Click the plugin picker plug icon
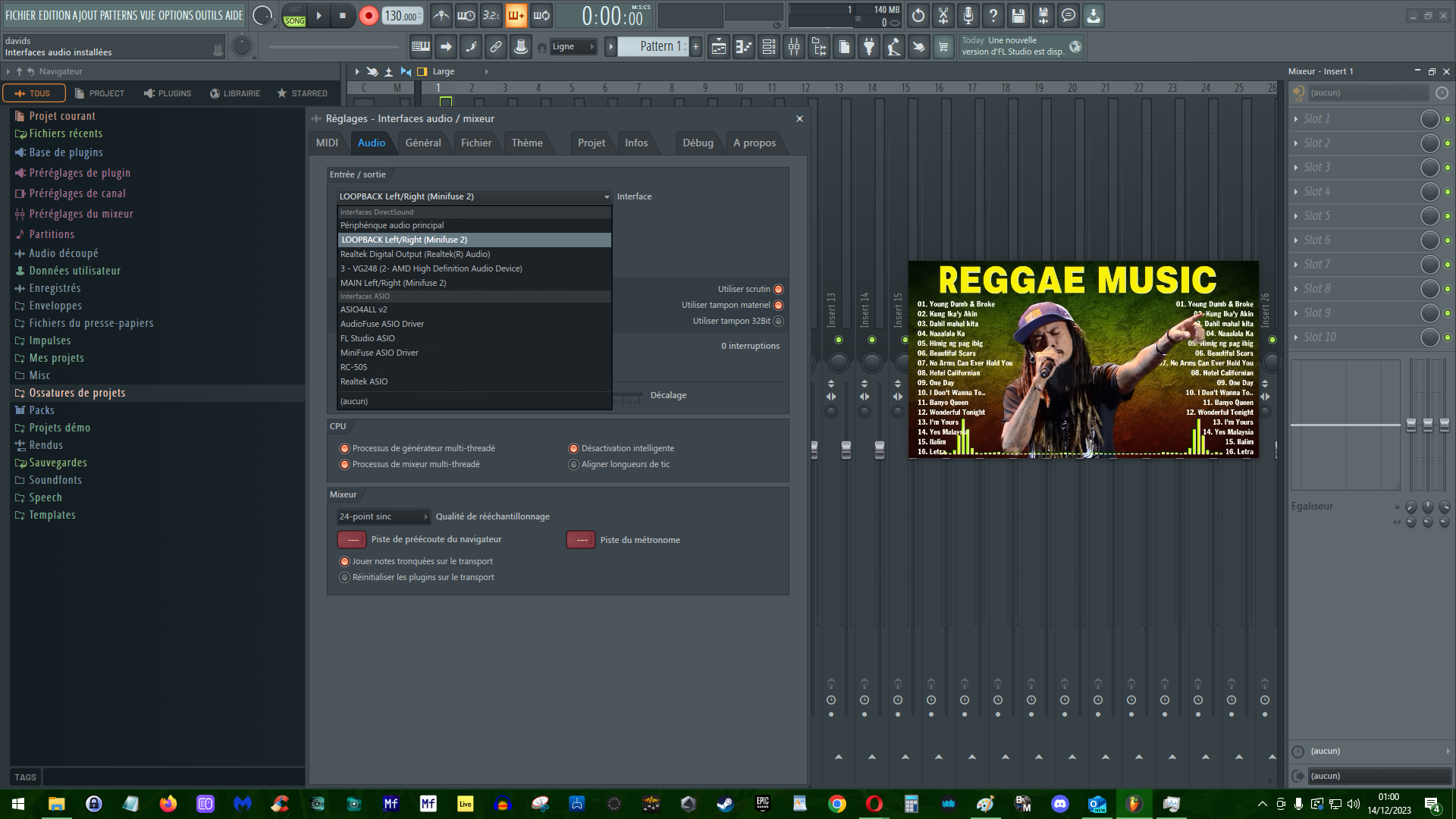1456x819 pixels. coord(869,47)
